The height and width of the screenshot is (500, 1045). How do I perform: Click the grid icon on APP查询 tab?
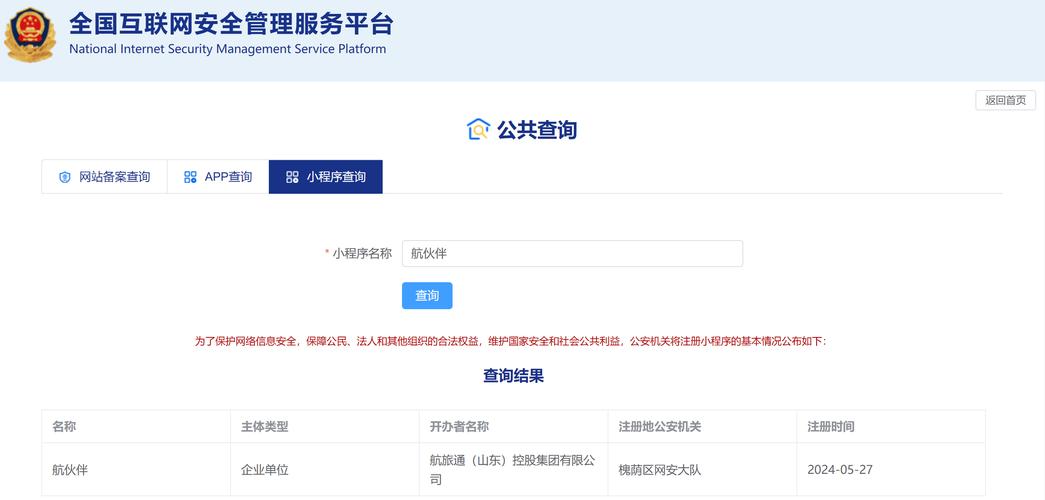(190, 177)
